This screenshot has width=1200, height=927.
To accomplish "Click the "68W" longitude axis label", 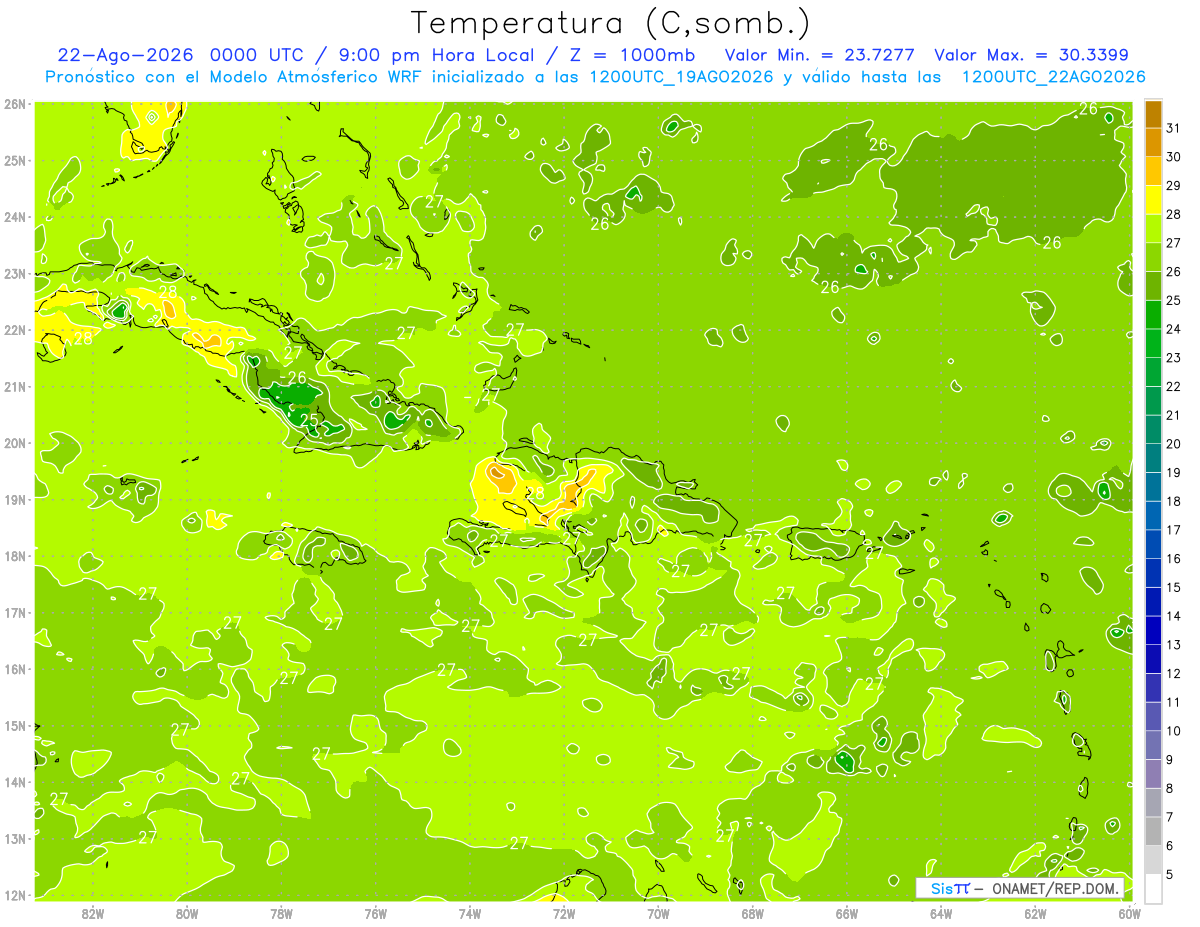I will (x=753, y=913).
